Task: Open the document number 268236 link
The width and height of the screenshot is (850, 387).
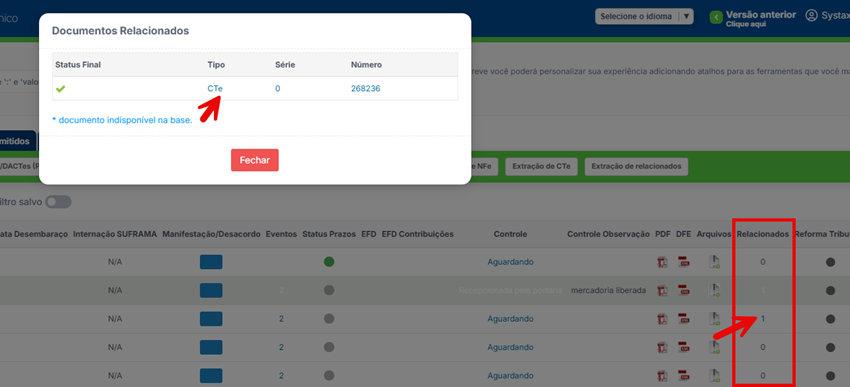Action: (365, 88)
